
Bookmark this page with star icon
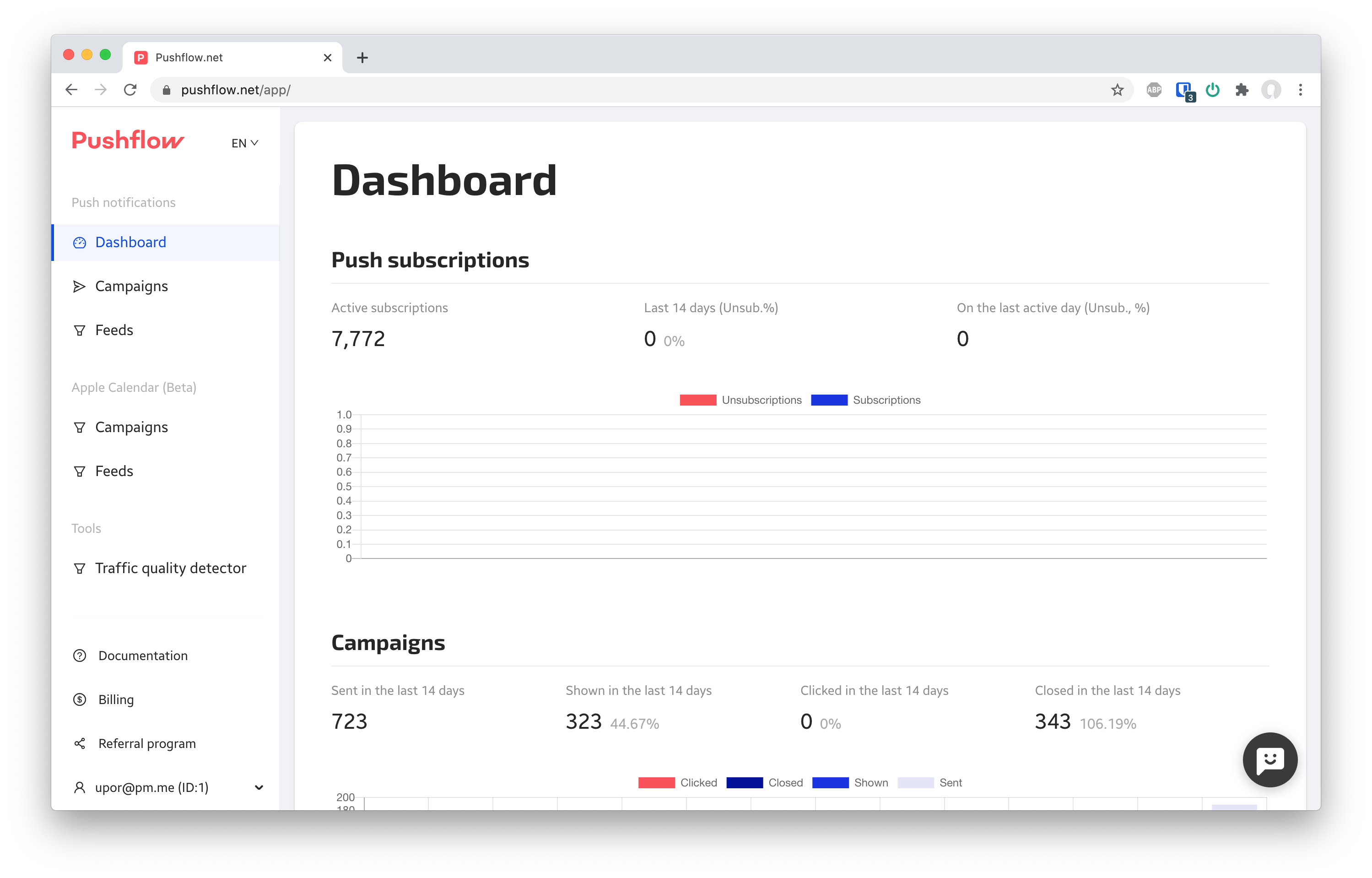pos(1117,90)
